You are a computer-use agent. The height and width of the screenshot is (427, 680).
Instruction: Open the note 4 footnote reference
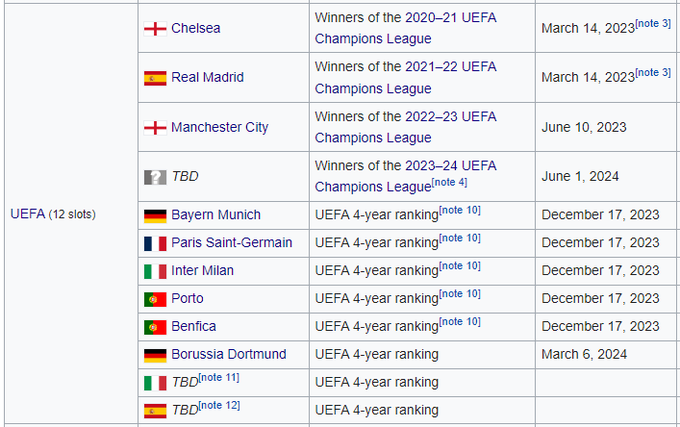click(x=450, y=182)
